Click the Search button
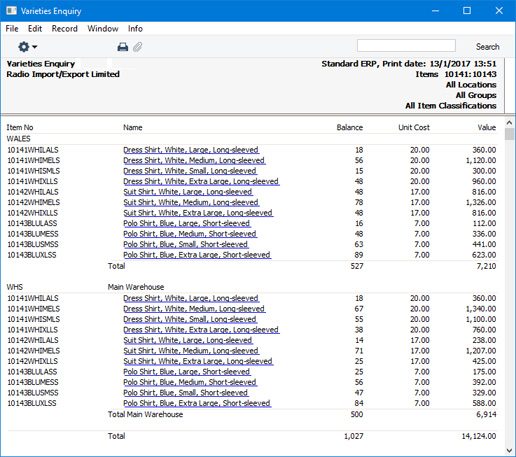 pos(487,47)
